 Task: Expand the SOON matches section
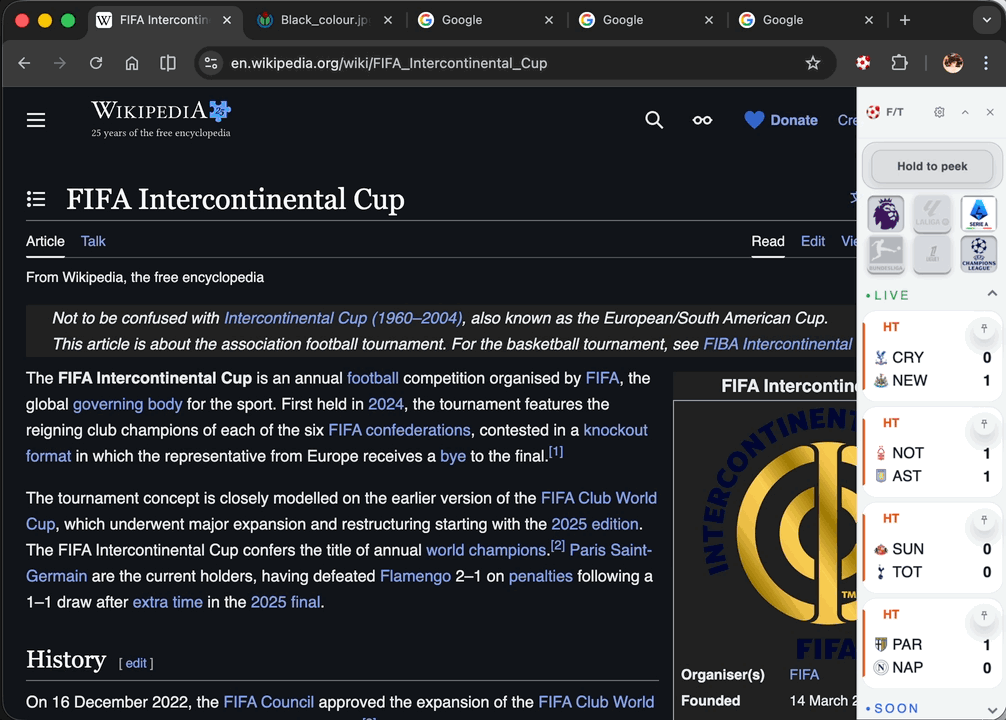click(x=992, y=710)
